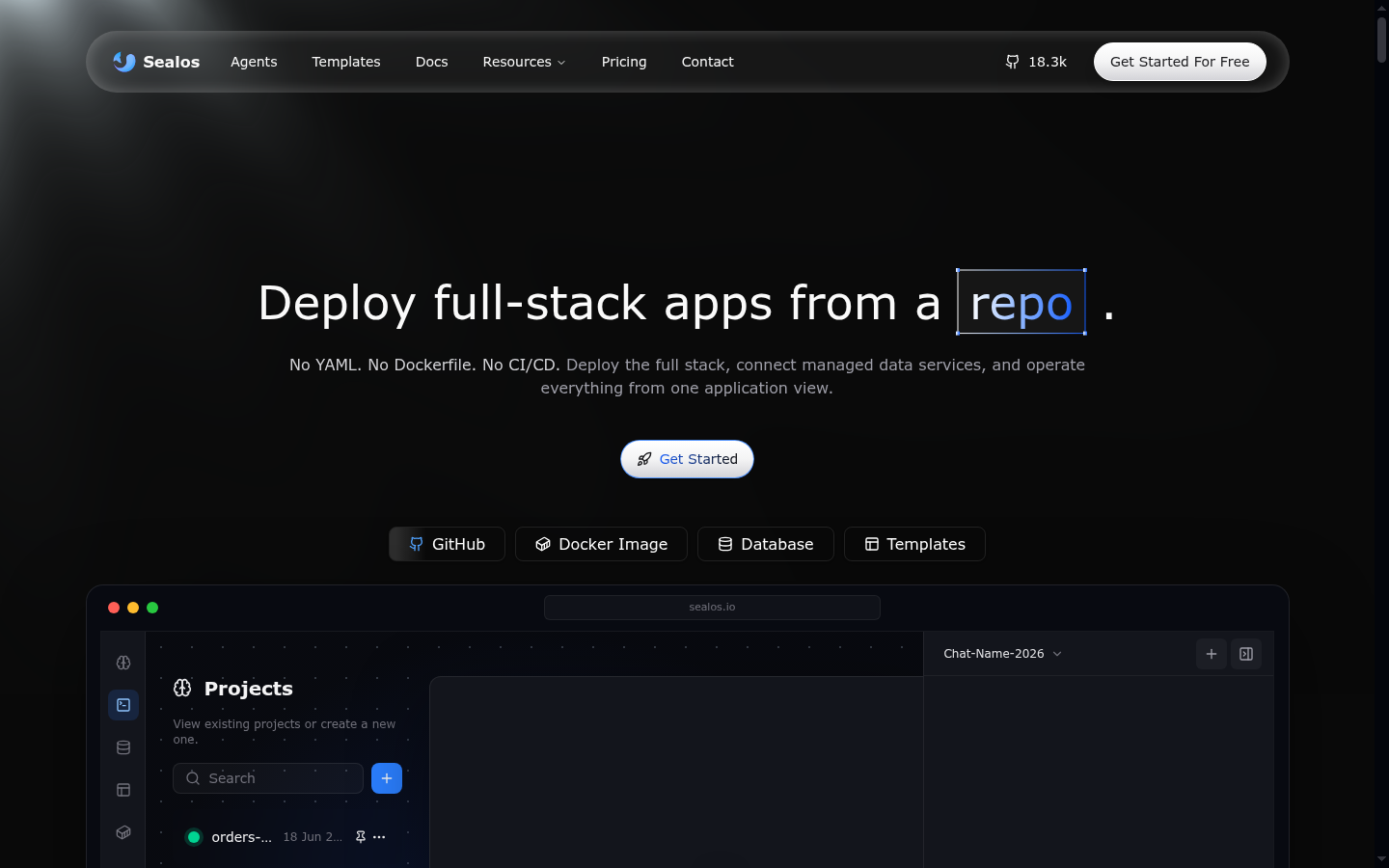This screenshot has width=1389, height=868.
Task: Open the Contact page
Action: (x=708, y=62)
